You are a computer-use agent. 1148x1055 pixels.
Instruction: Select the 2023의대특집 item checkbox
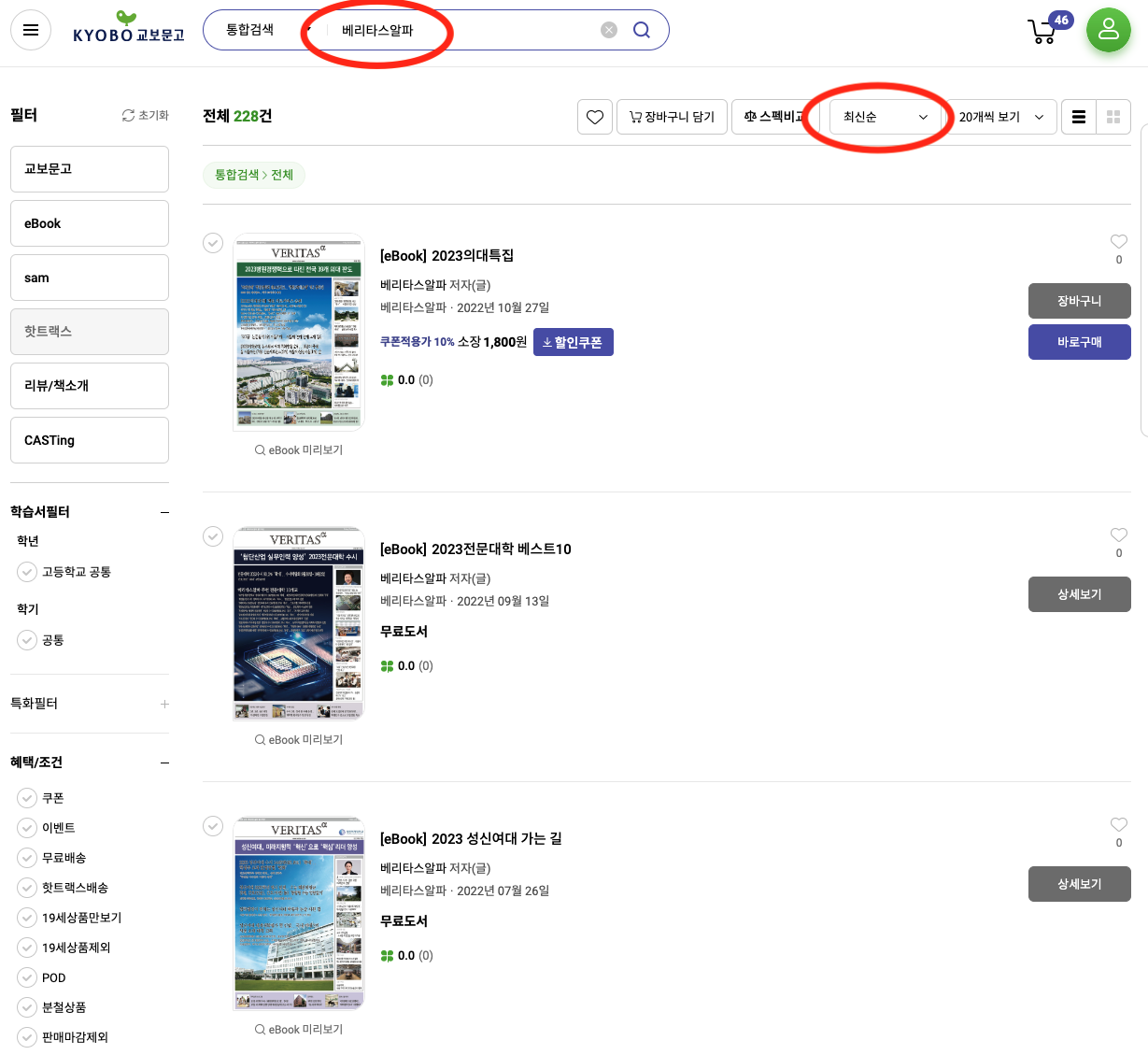[213, 243]
